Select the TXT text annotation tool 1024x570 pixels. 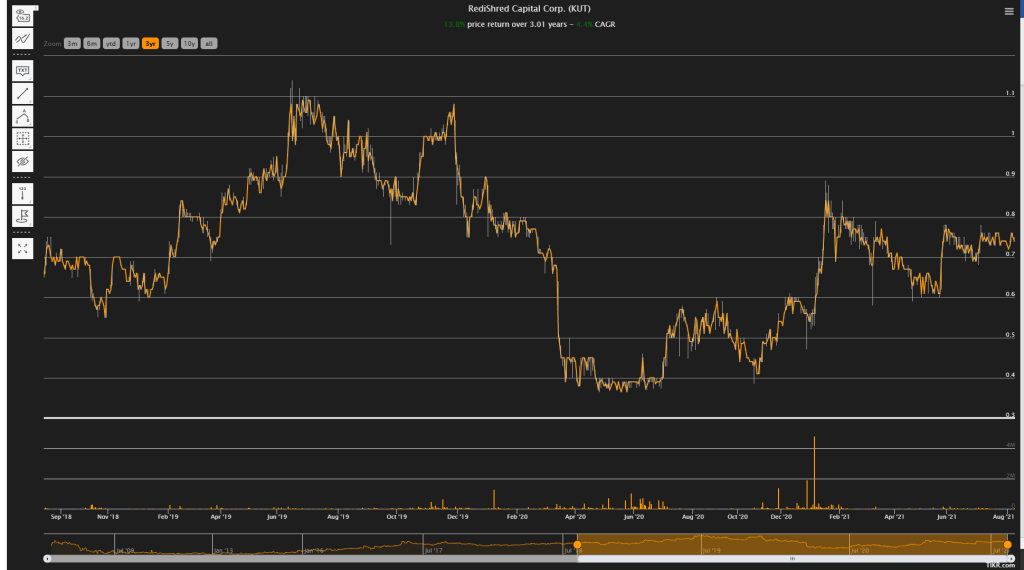click(x=22, y=71)
